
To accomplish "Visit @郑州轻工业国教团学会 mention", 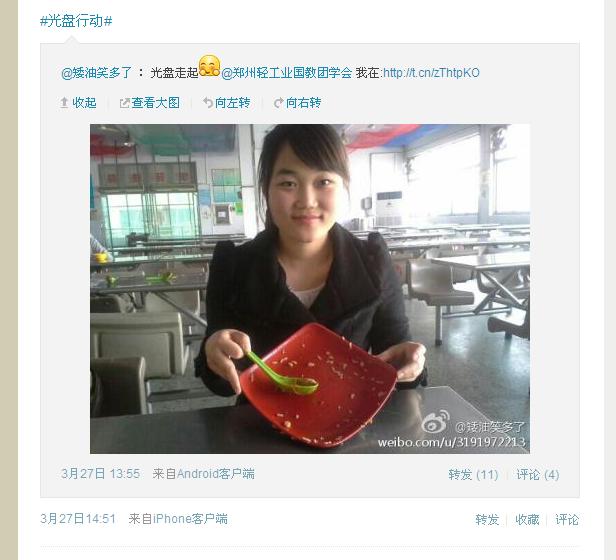I will (x=287, y=73).
